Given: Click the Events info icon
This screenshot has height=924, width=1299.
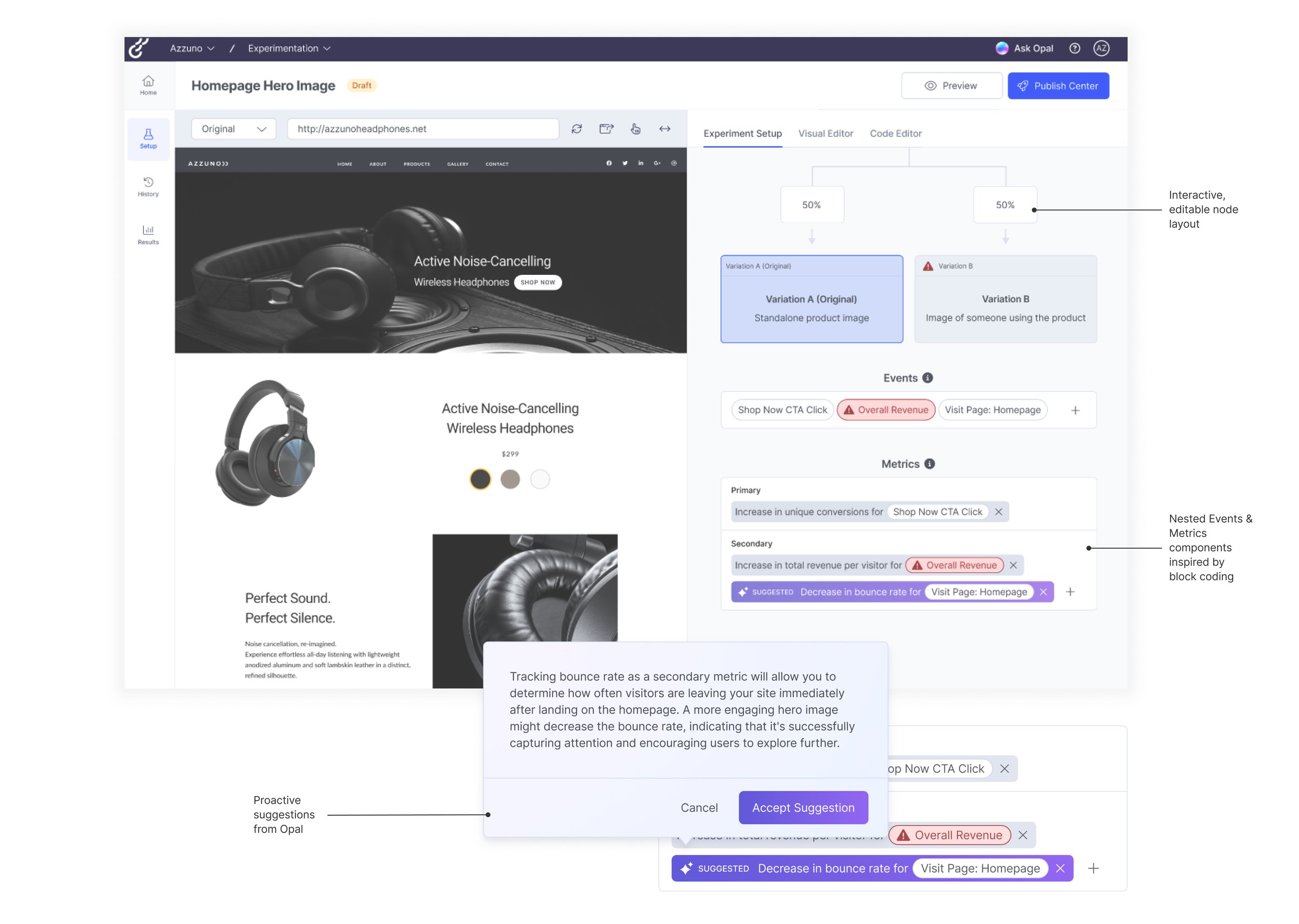Looking at the screenshot, I should pyautogui.click(x=927, y=378).
